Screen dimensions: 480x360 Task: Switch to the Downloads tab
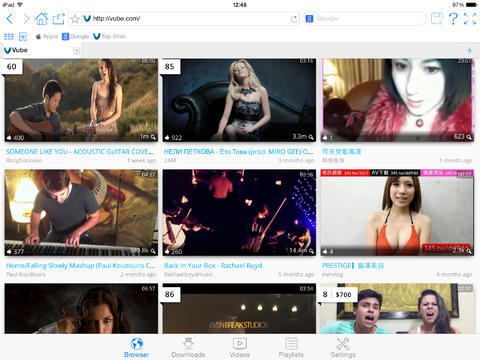(x=188, y=347)
